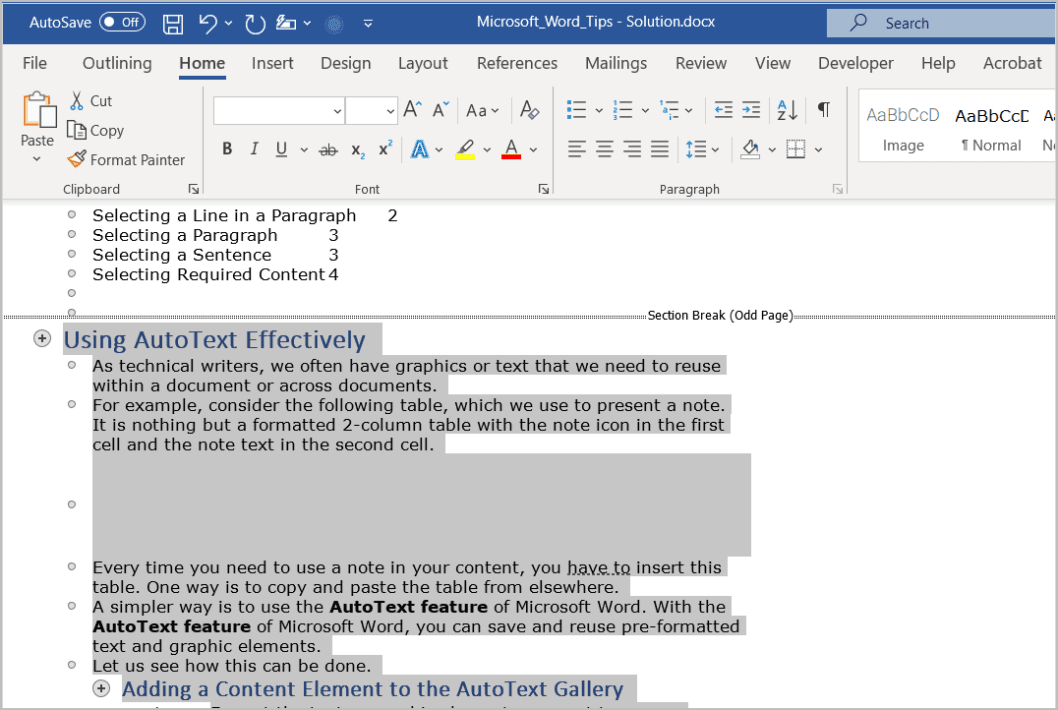The image size is (1058, 710).
Task: Expand the Using AutoText Effectively heading
Action: pos(41,338)
